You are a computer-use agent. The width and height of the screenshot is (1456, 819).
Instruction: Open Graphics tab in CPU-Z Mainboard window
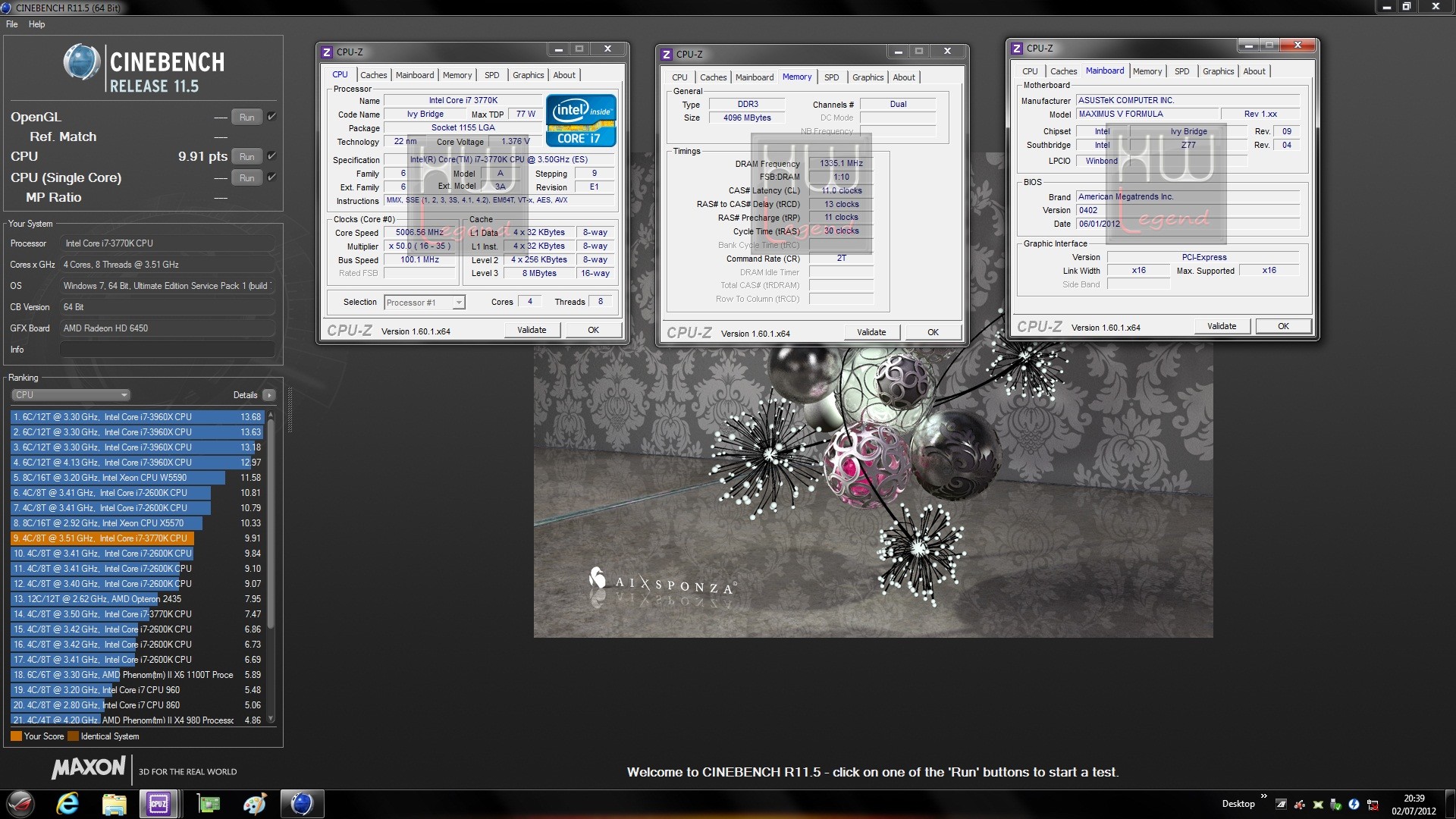pos(1218,71)
